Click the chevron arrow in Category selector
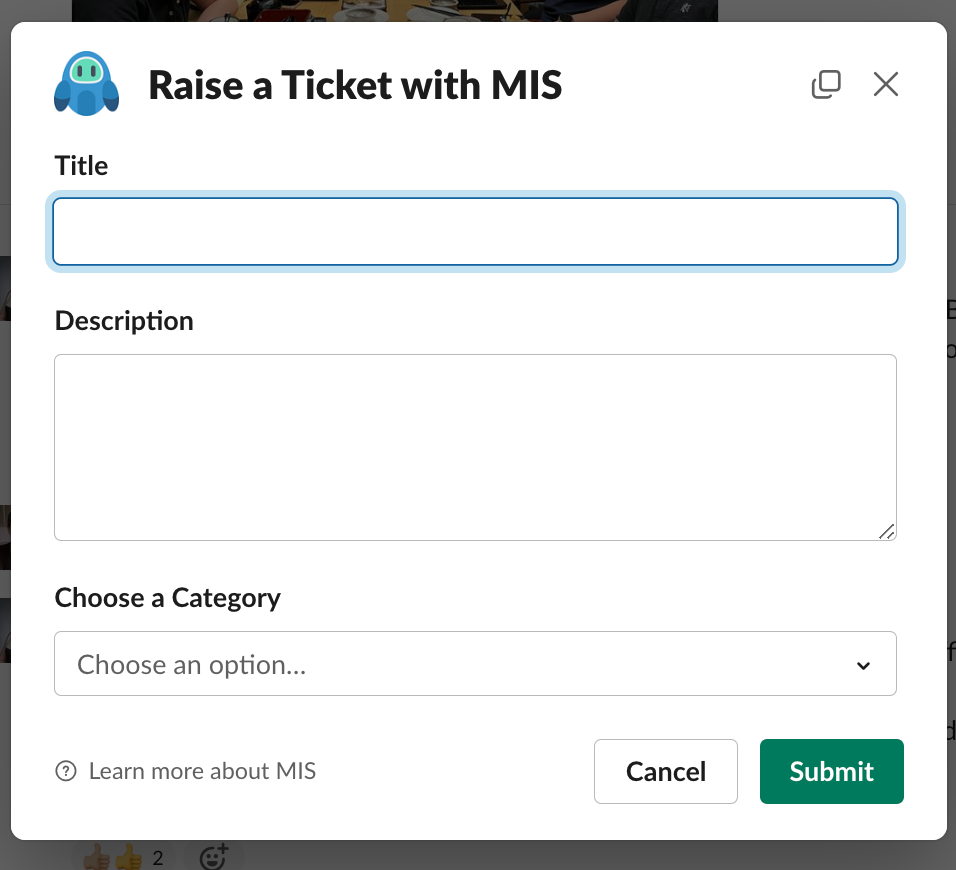 863,665
